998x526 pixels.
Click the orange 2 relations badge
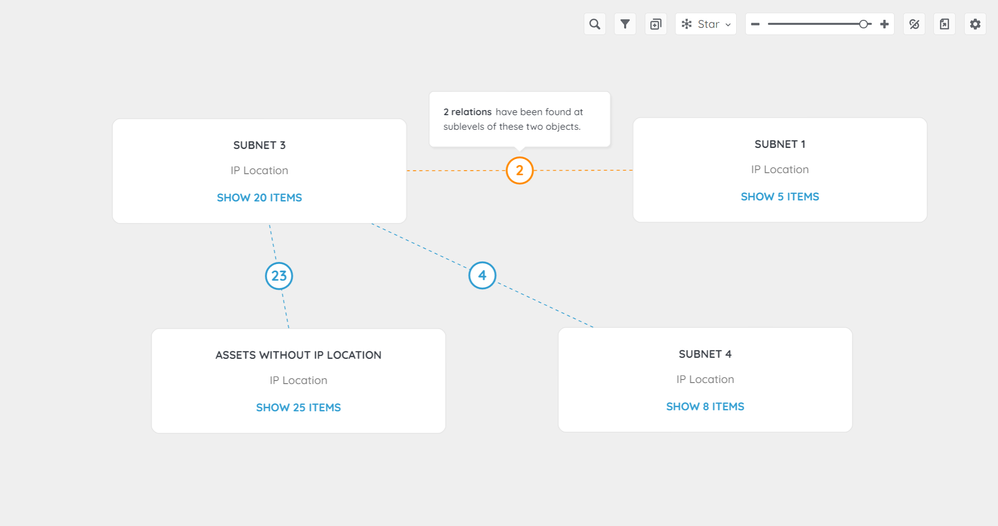pyautogui.click(x=519, y=171)
